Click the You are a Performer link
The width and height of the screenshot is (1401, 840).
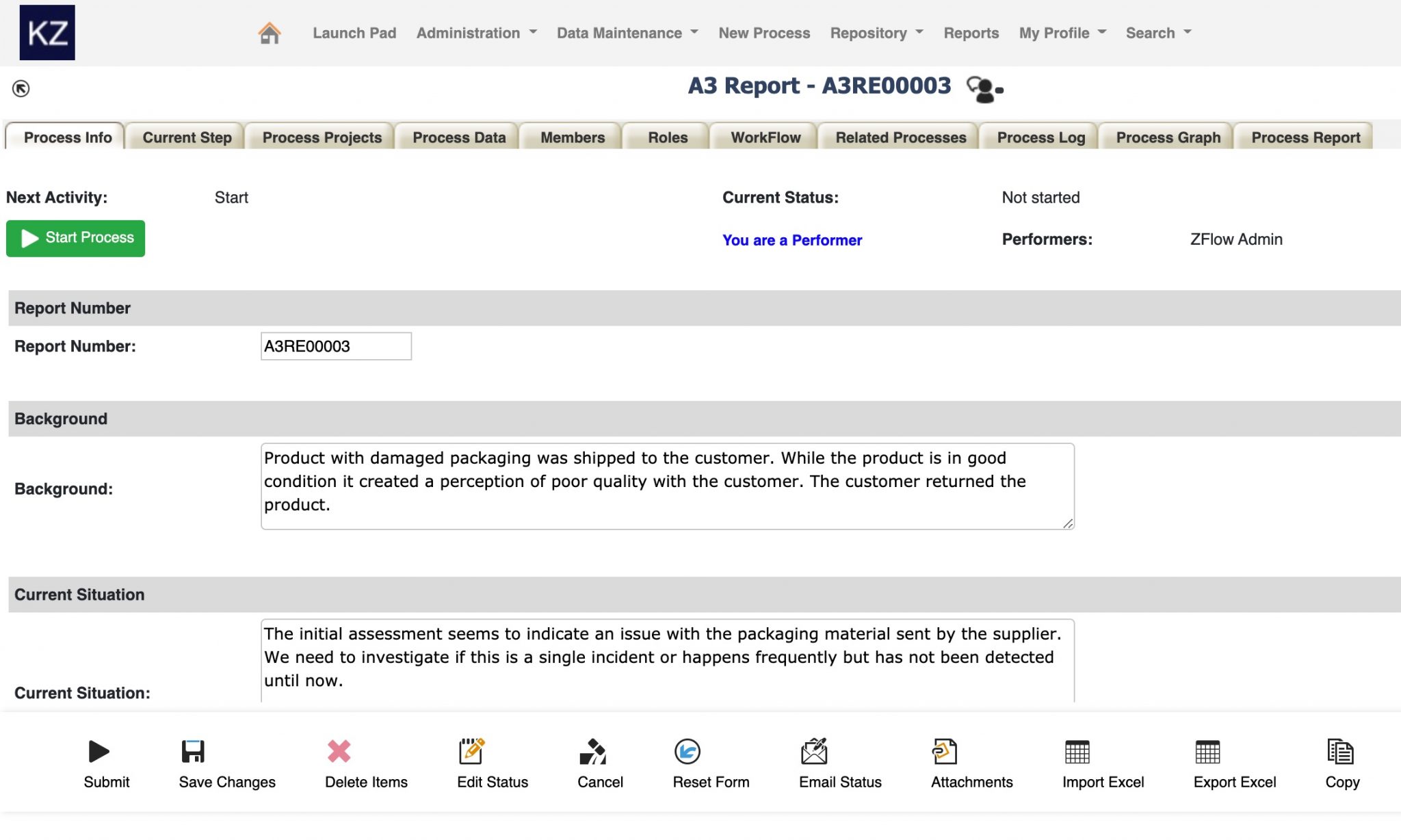pos(791,240)
